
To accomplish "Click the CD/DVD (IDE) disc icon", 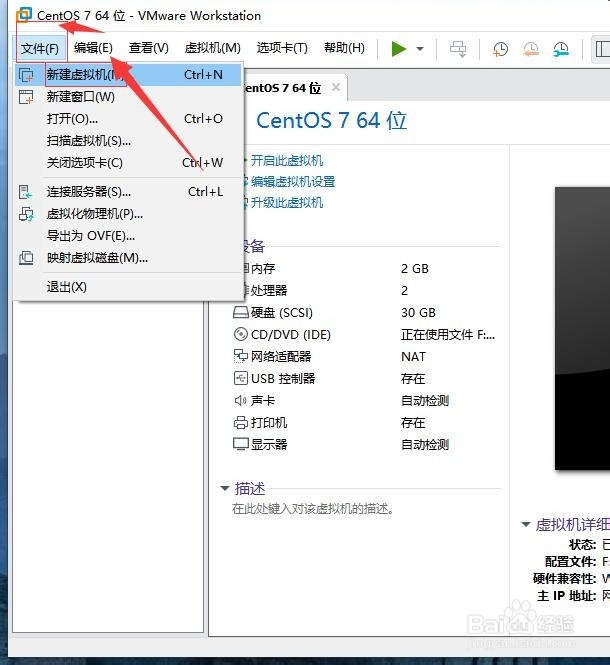I will (241, 334).
